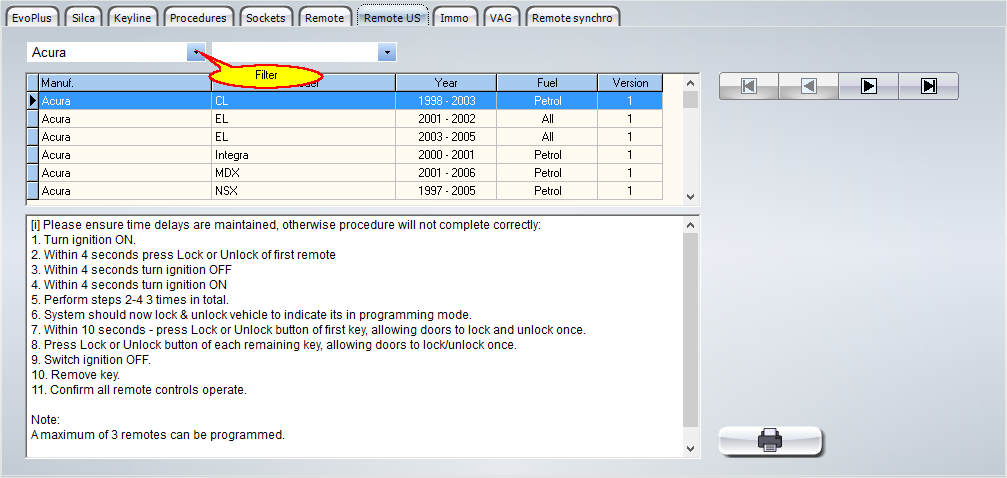This screenshot has height=478, width=1007.
Task: Open the Immo tab
Action: point(455,18)
